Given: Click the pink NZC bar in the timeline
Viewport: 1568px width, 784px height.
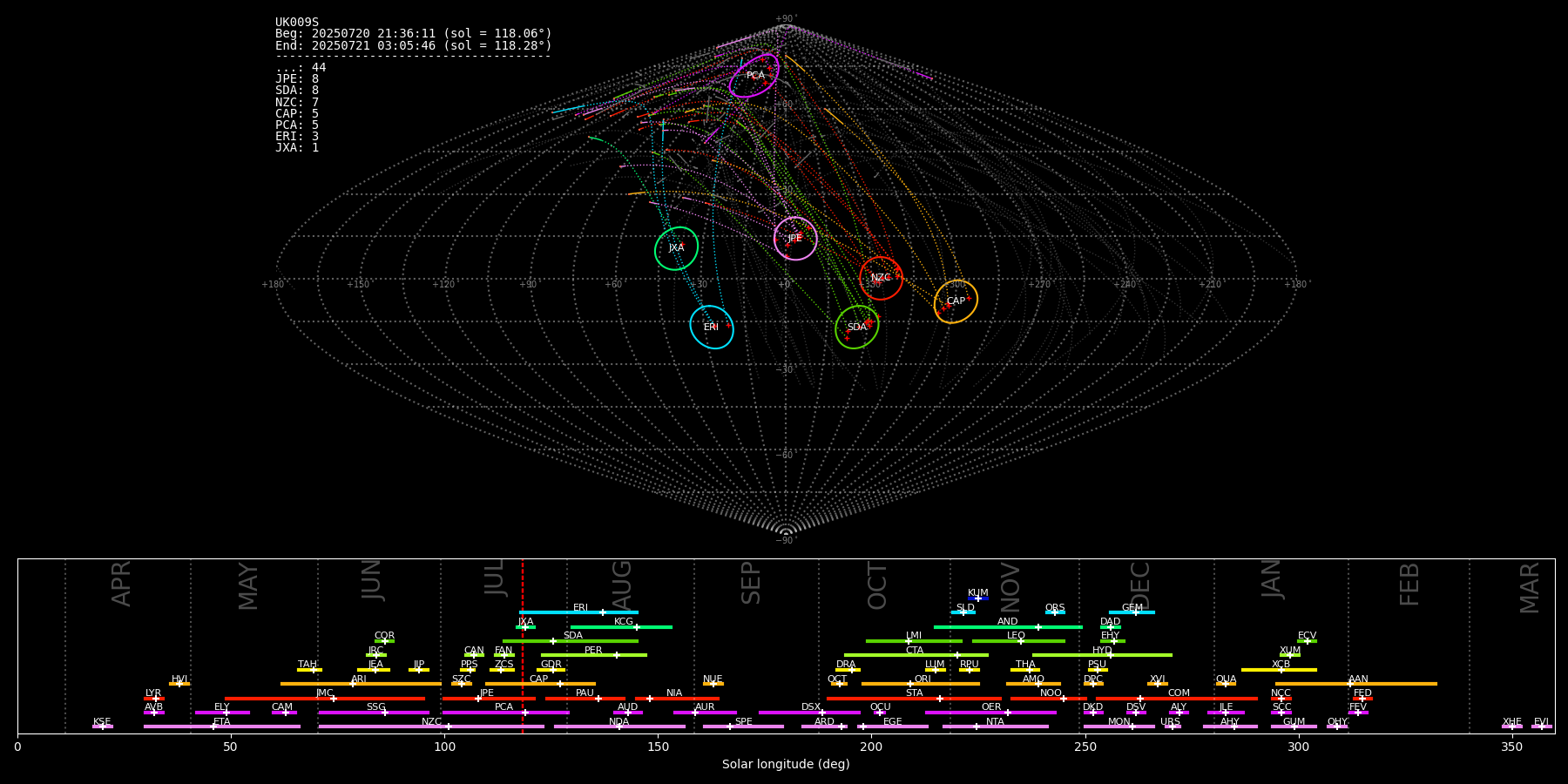Looking at the screenshot, I should tap(431, 727).
